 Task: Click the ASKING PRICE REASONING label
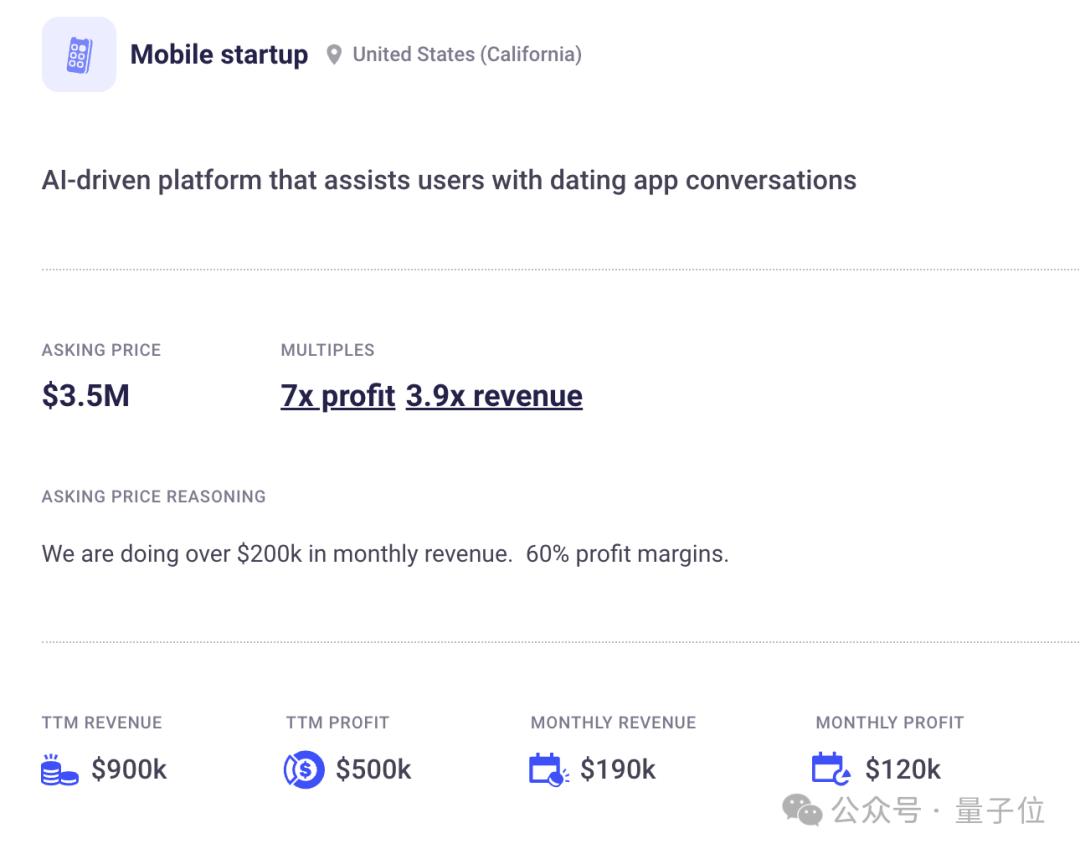(154, 496)
